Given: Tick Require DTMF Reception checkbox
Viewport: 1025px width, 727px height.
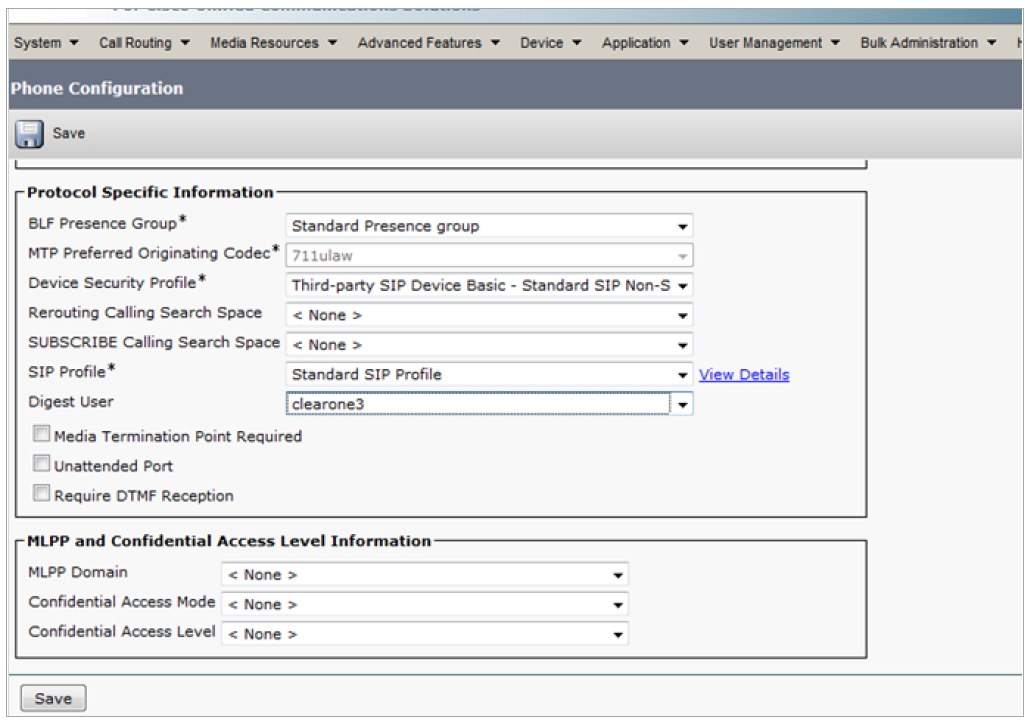Looking at the screenshot, I should tap(41, 494).
